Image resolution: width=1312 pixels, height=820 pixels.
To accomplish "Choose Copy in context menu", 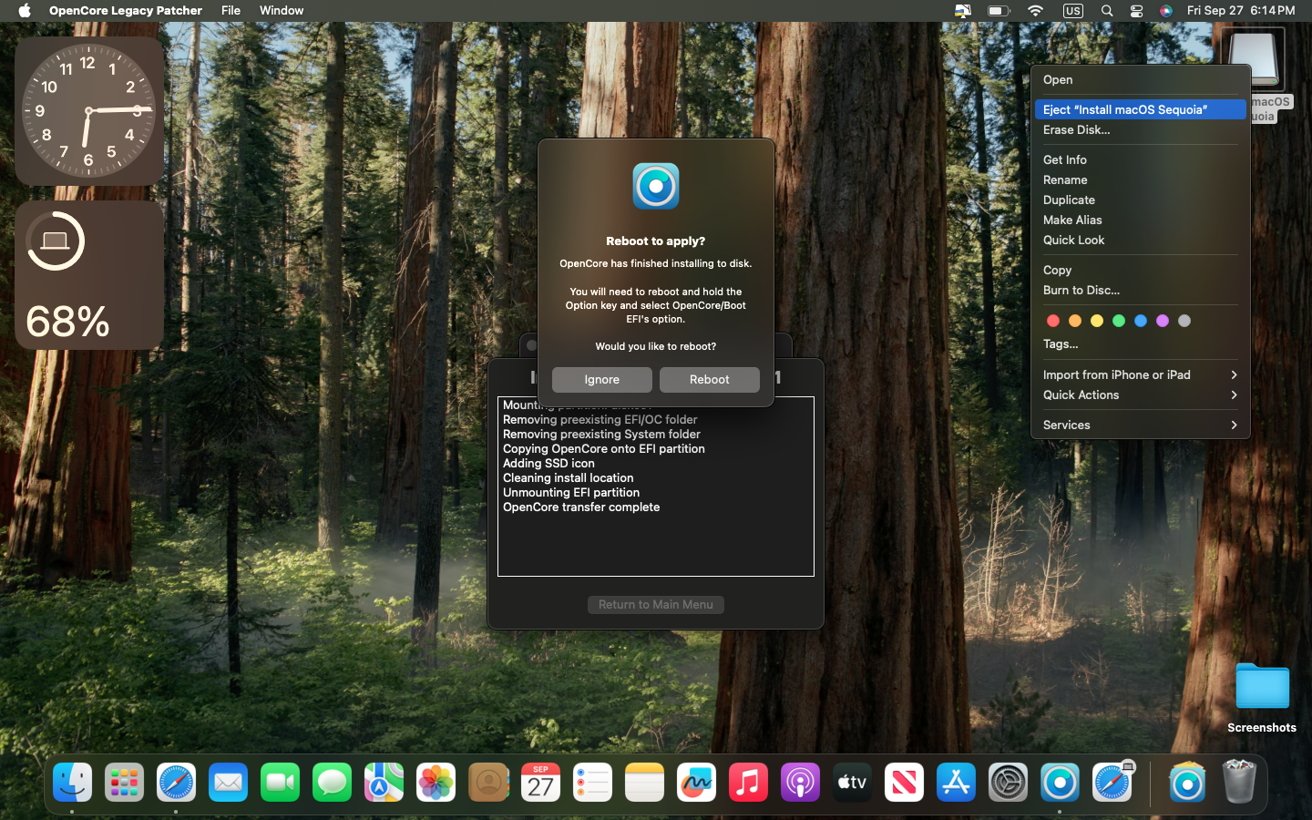I will [x=1140, y=270].
